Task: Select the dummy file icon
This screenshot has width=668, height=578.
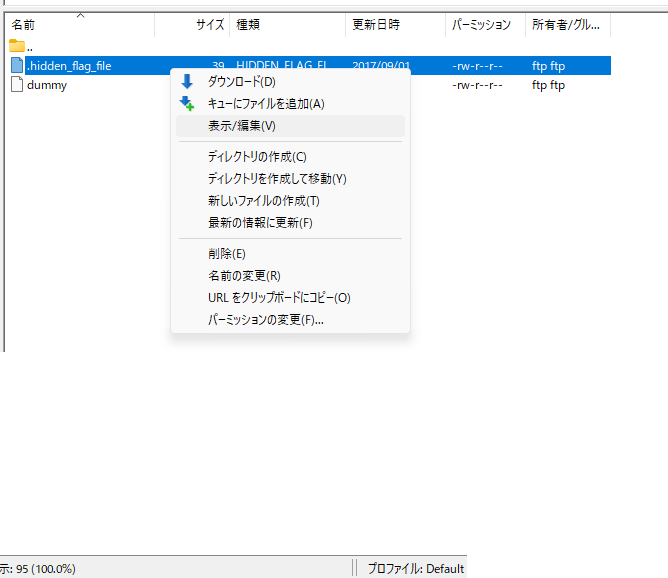Action: (x=17, y=86)
